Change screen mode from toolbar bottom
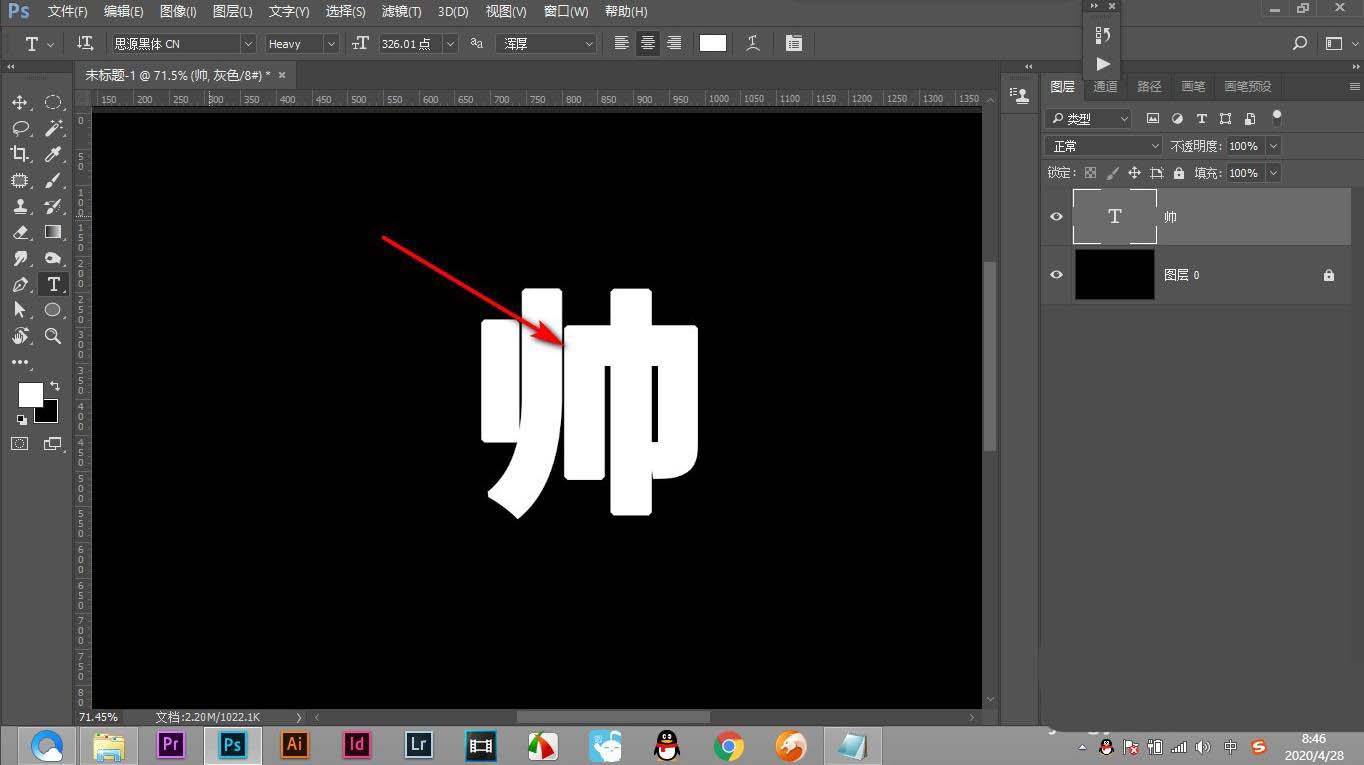Viewport: 1364px width, 765px height. tap(53, 444)
